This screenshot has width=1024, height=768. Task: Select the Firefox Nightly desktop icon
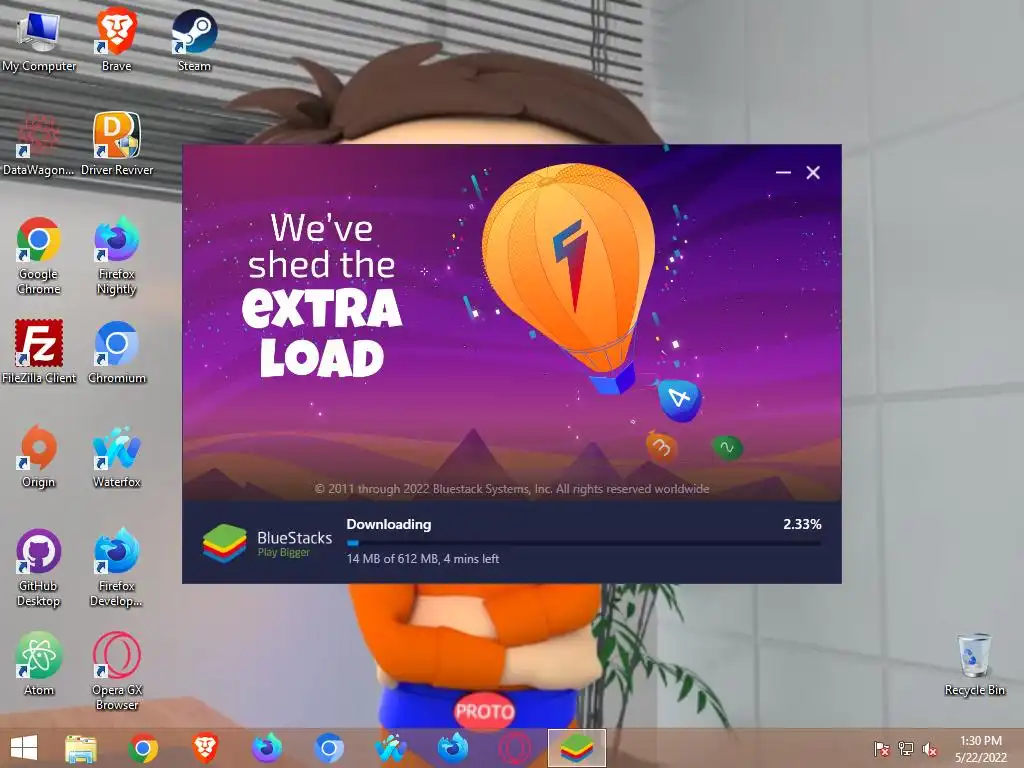116,256
